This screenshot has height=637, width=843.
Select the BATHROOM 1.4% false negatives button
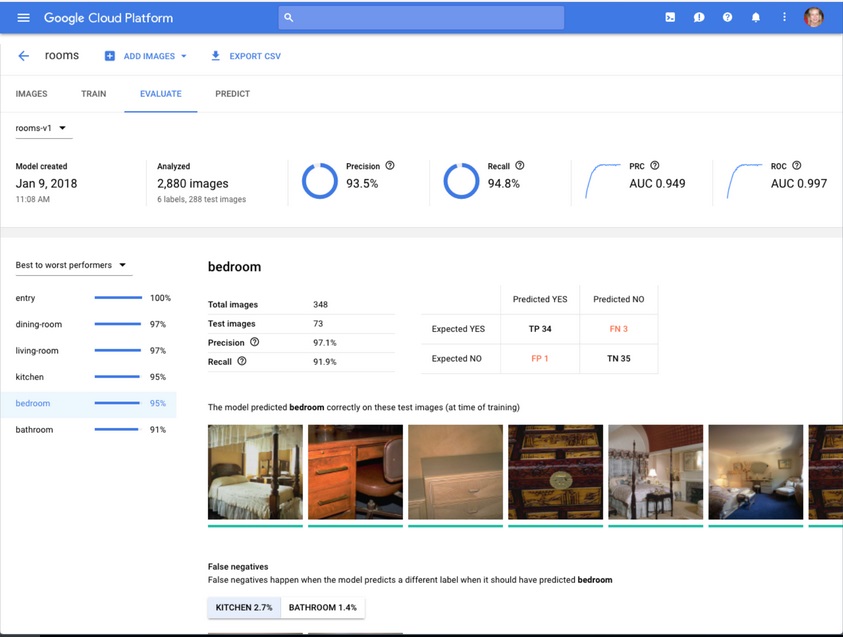(323, 607)
